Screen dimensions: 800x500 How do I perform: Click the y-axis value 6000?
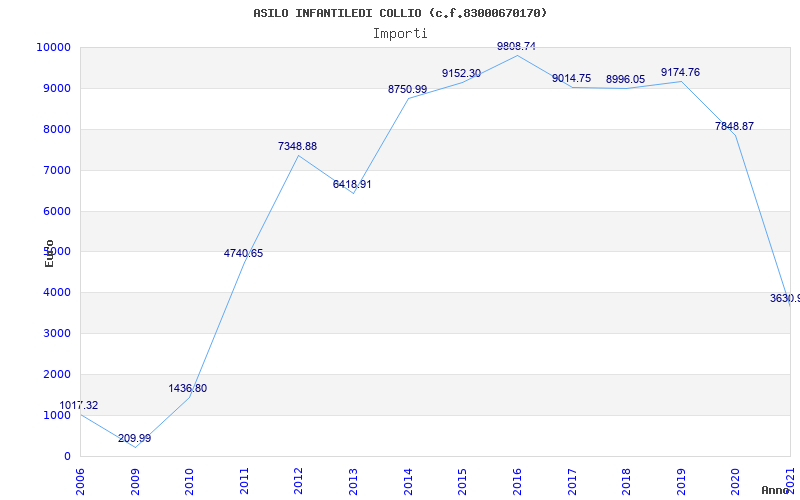tap(56, 211)
